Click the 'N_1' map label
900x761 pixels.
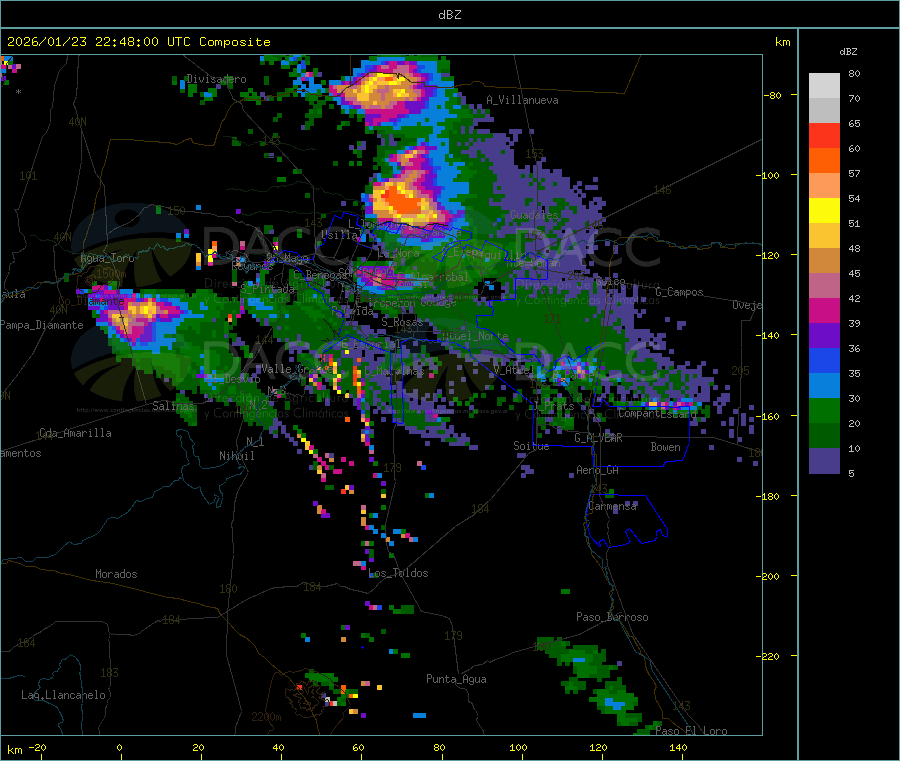255,441
